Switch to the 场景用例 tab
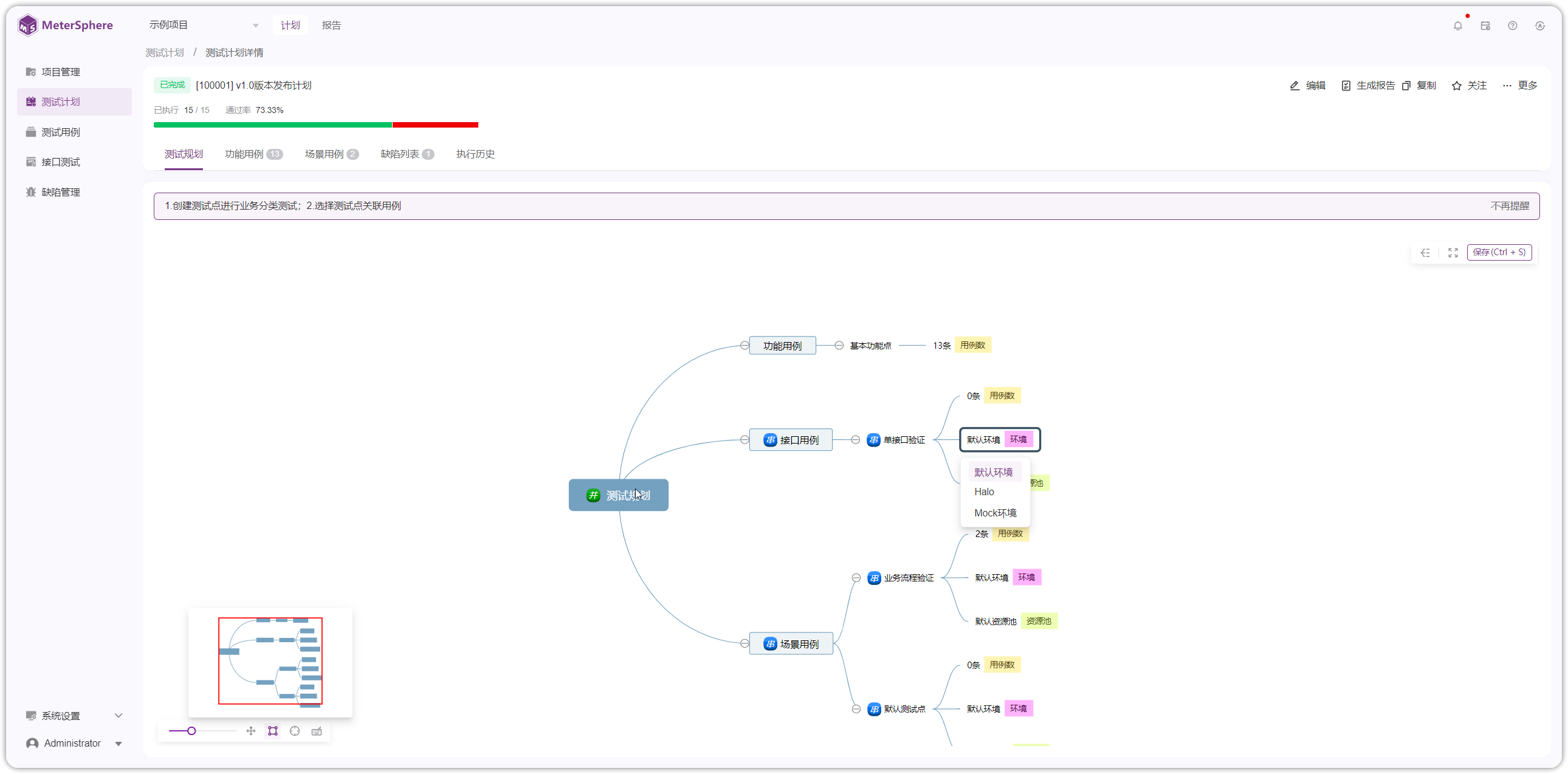 click(x=331, y=154)
